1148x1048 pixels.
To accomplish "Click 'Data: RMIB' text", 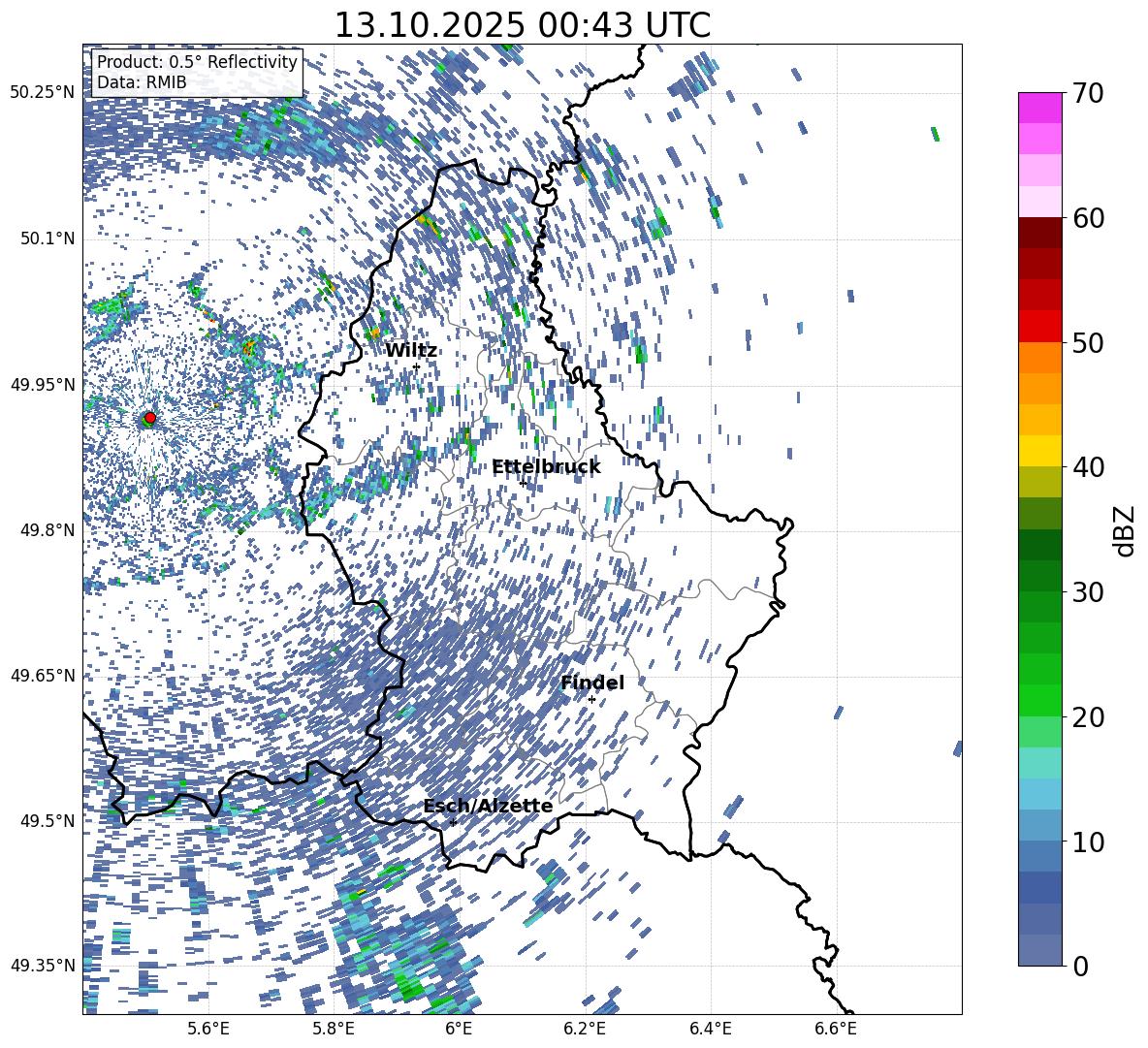I will pos(142,82).
